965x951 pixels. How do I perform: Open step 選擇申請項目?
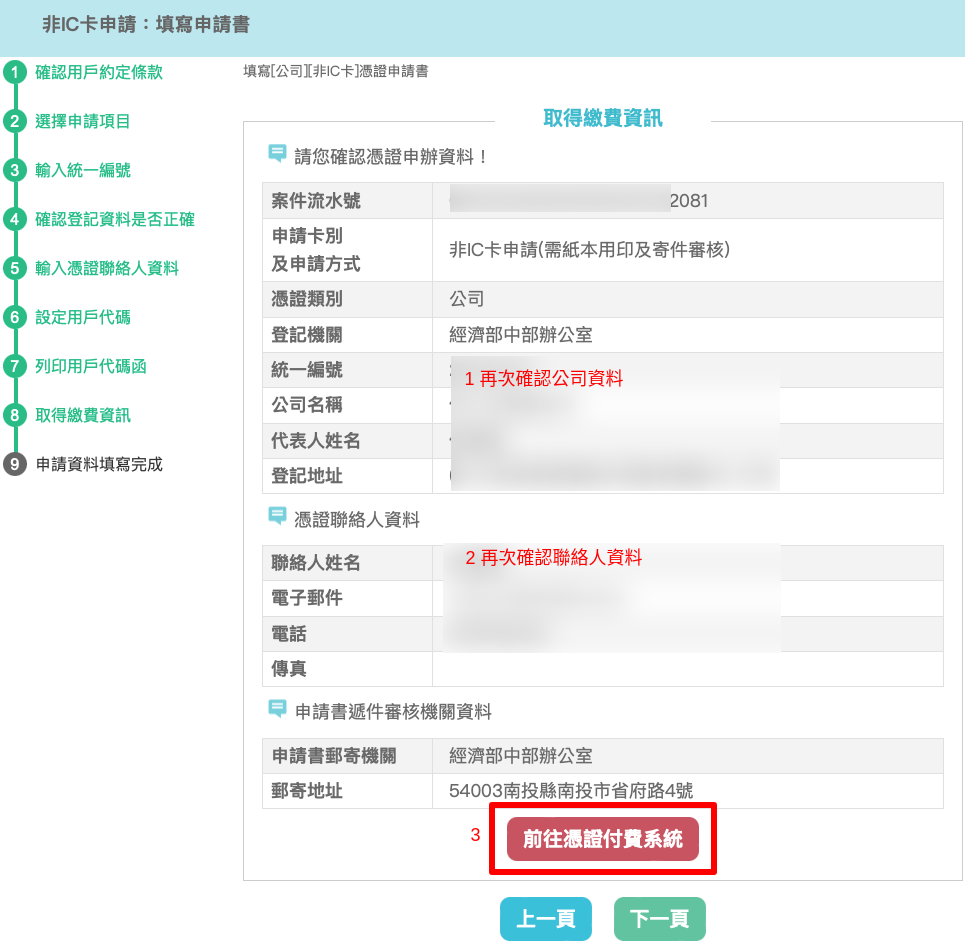click(x=82, y=121)
